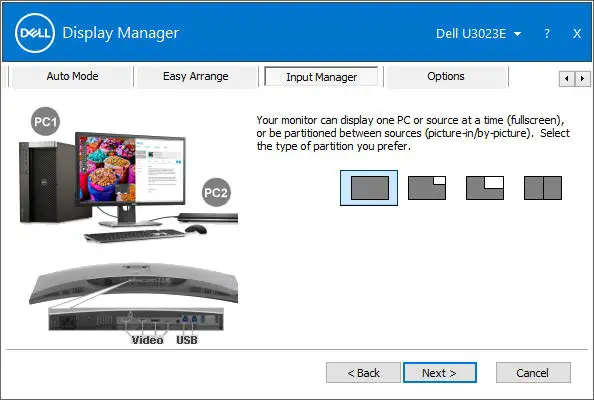
Task: Open the Dell U3023E monitor dropdown
Action: coord(478,34)
